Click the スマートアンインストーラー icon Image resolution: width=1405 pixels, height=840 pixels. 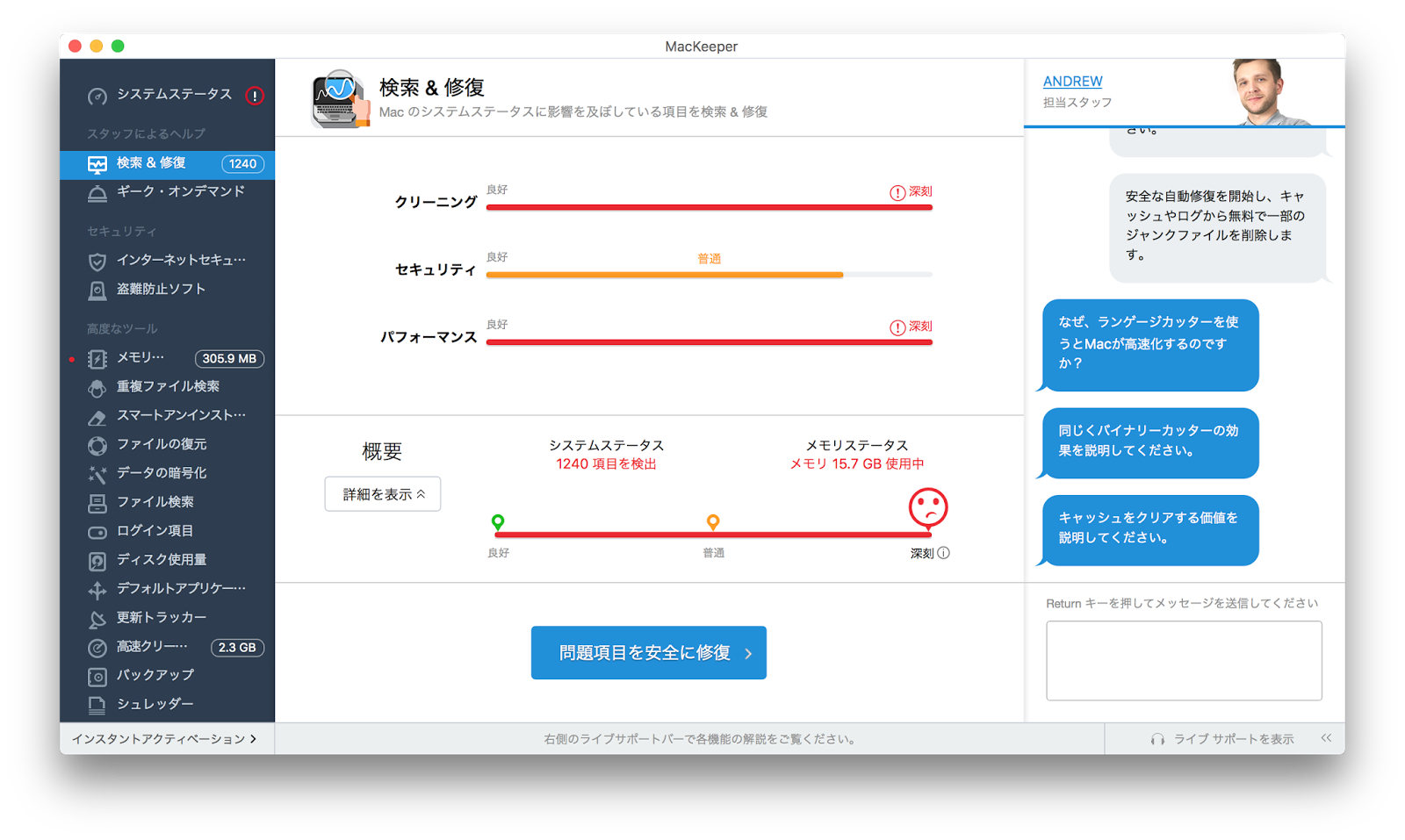pos(97,417)
